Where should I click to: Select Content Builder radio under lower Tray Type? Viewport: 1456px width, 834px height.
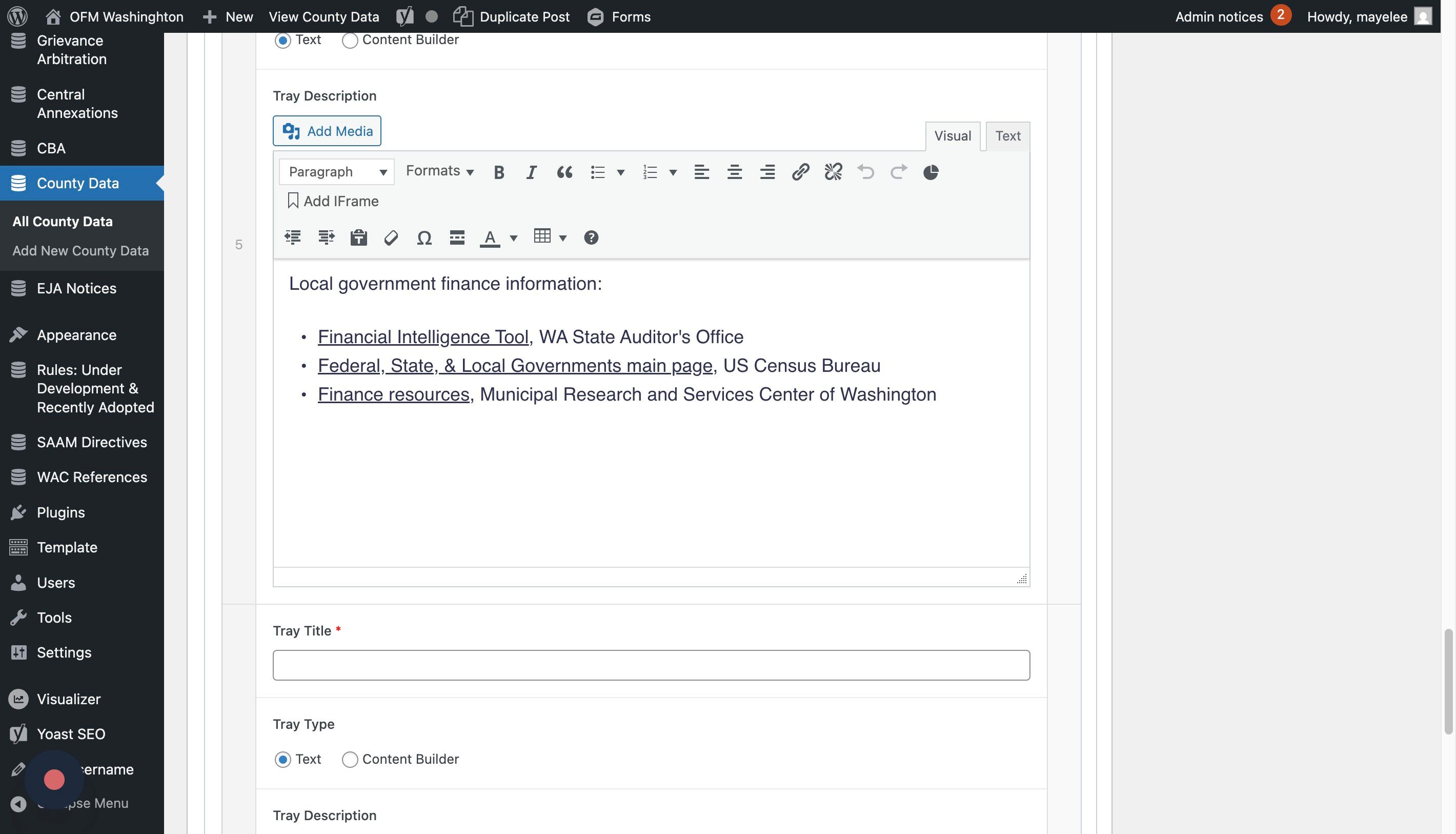tap(350, 760)
